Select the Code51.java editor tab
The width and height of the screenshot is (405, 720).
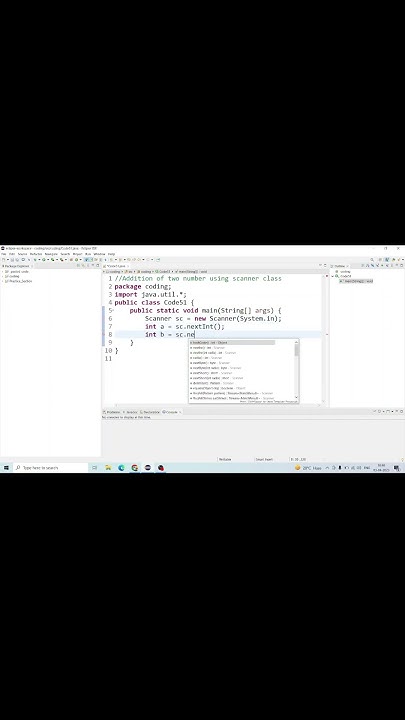[115, 266]
